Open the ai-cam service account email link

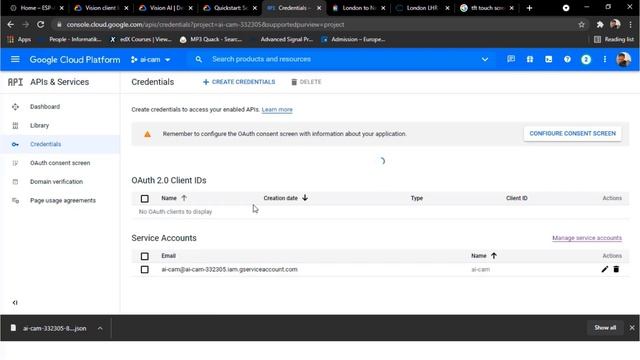point(229,269)
